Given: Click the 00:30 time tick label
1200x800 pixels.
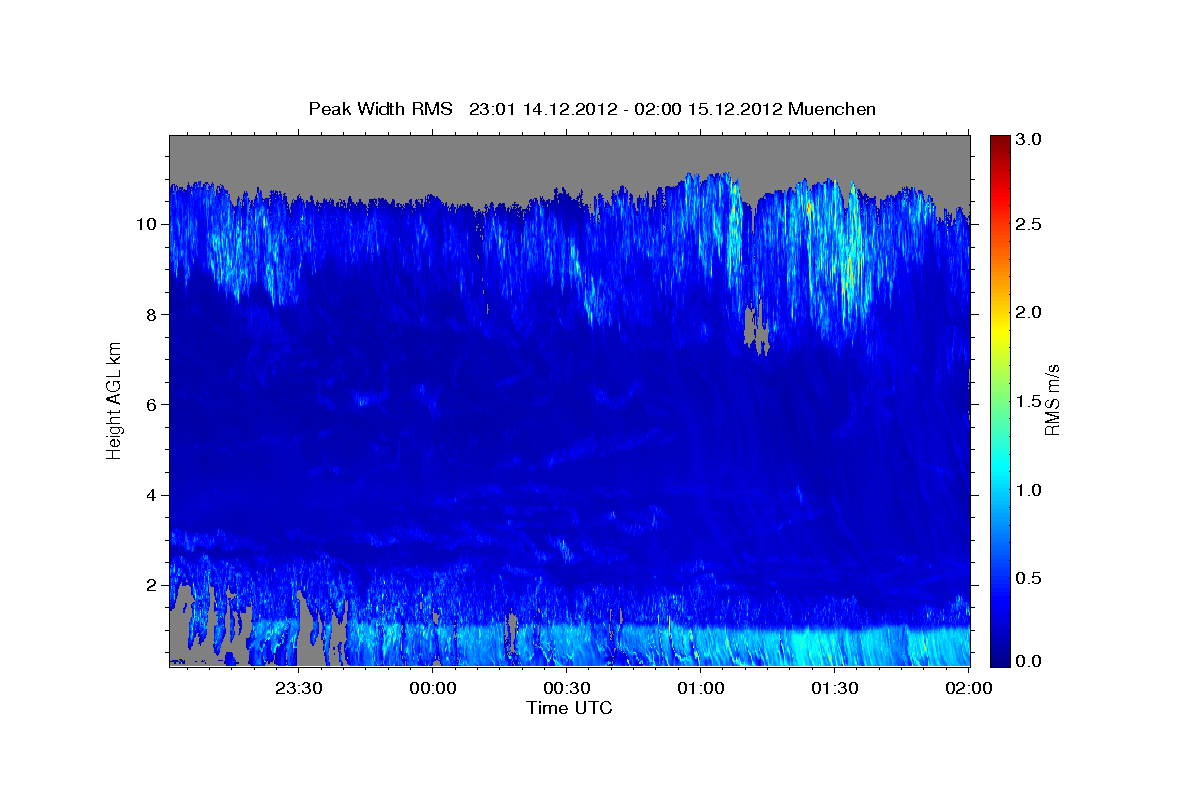Looking at the screenshot, I should [566, 688].
